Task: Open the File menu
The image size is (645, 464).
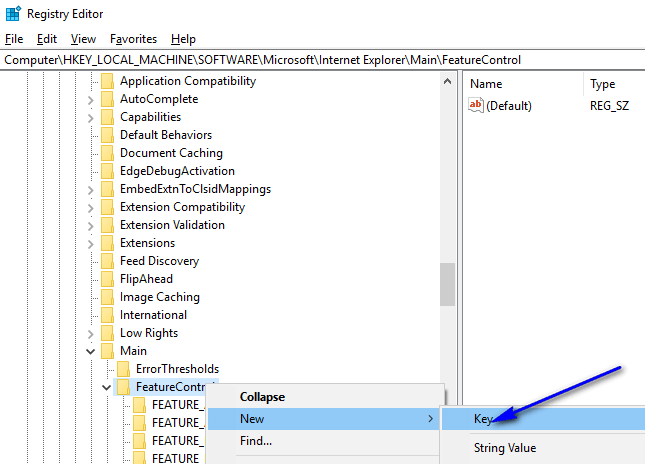Action: click(14, 39)
